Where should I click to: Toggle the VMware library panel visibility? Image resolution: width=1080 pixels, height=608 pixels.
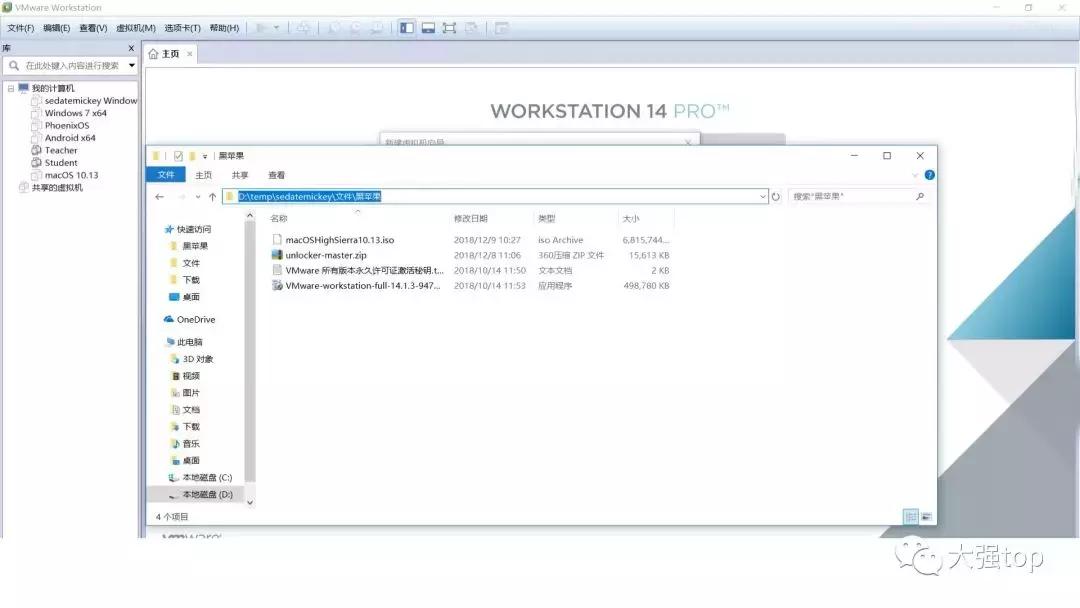(407, 28)
